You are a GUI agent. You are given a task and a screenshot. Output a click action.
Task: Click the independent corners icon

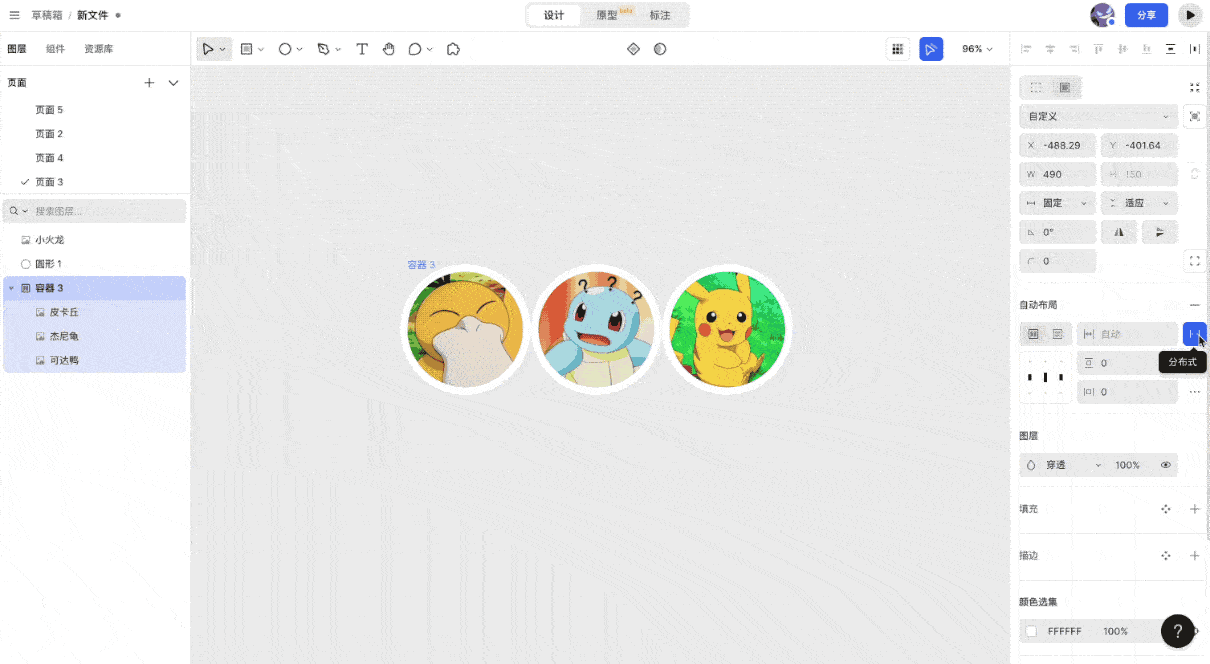tap(1194, 261)
